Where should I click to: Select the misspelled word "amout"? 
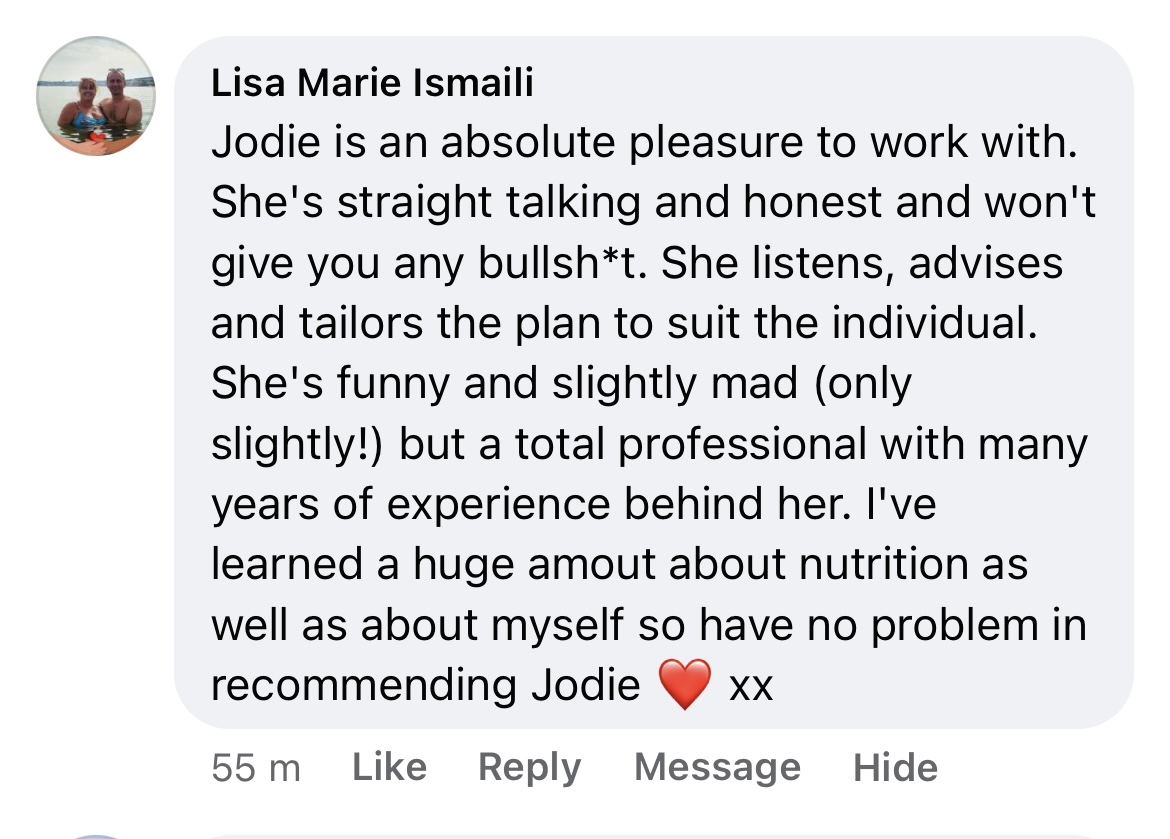(592, 564)
